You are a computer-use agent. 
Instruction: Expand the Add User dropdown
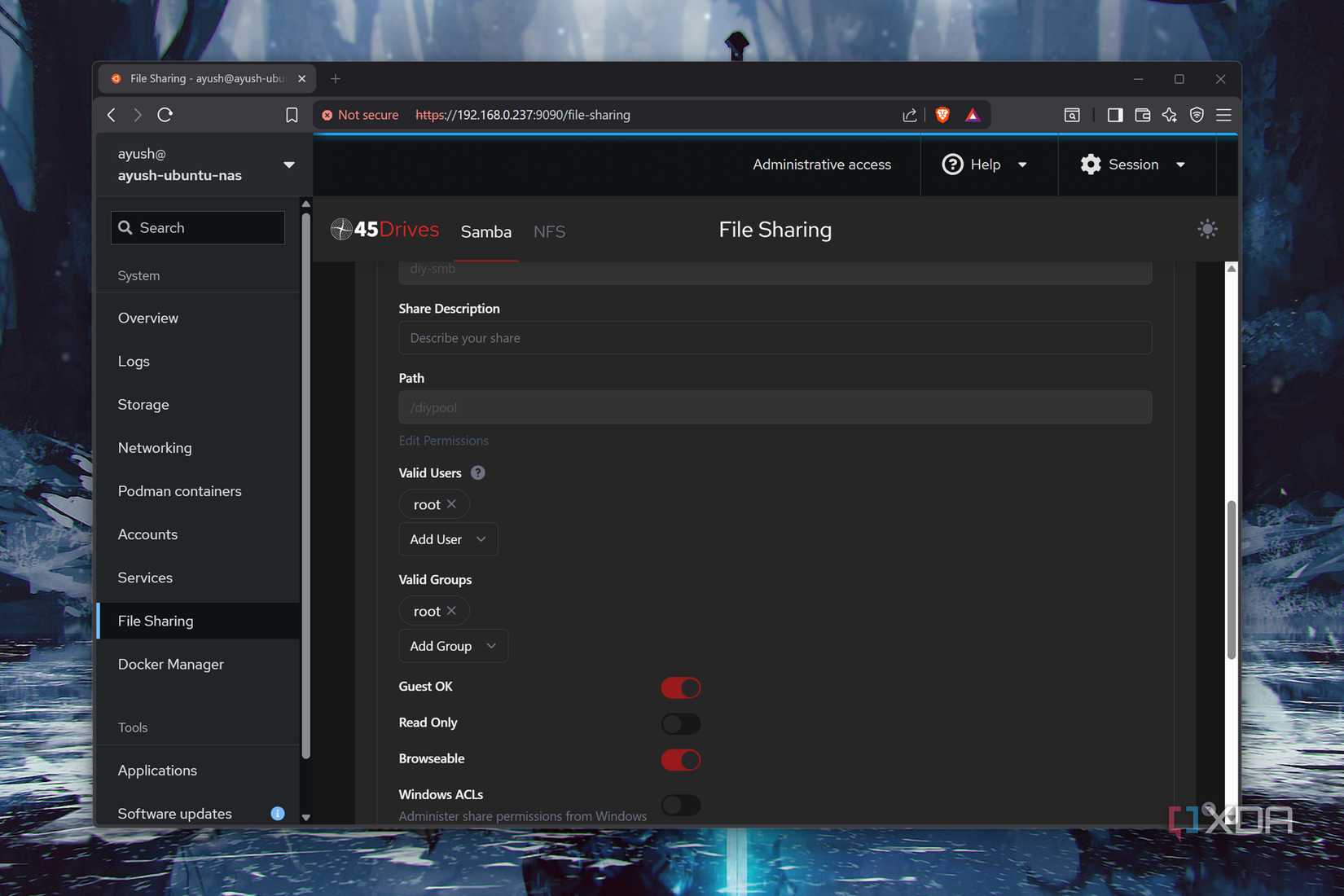pos(448,539)
